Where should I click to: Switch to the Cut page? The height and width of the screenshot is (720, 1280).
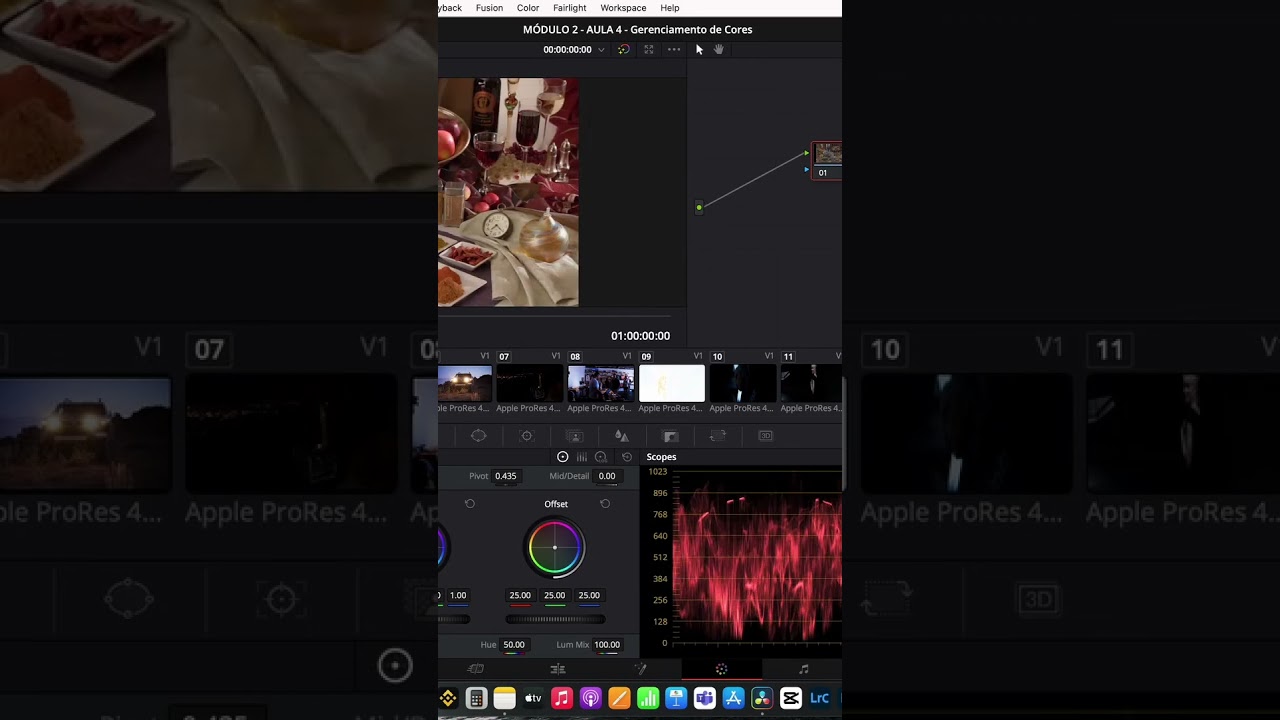coord(477,669)
